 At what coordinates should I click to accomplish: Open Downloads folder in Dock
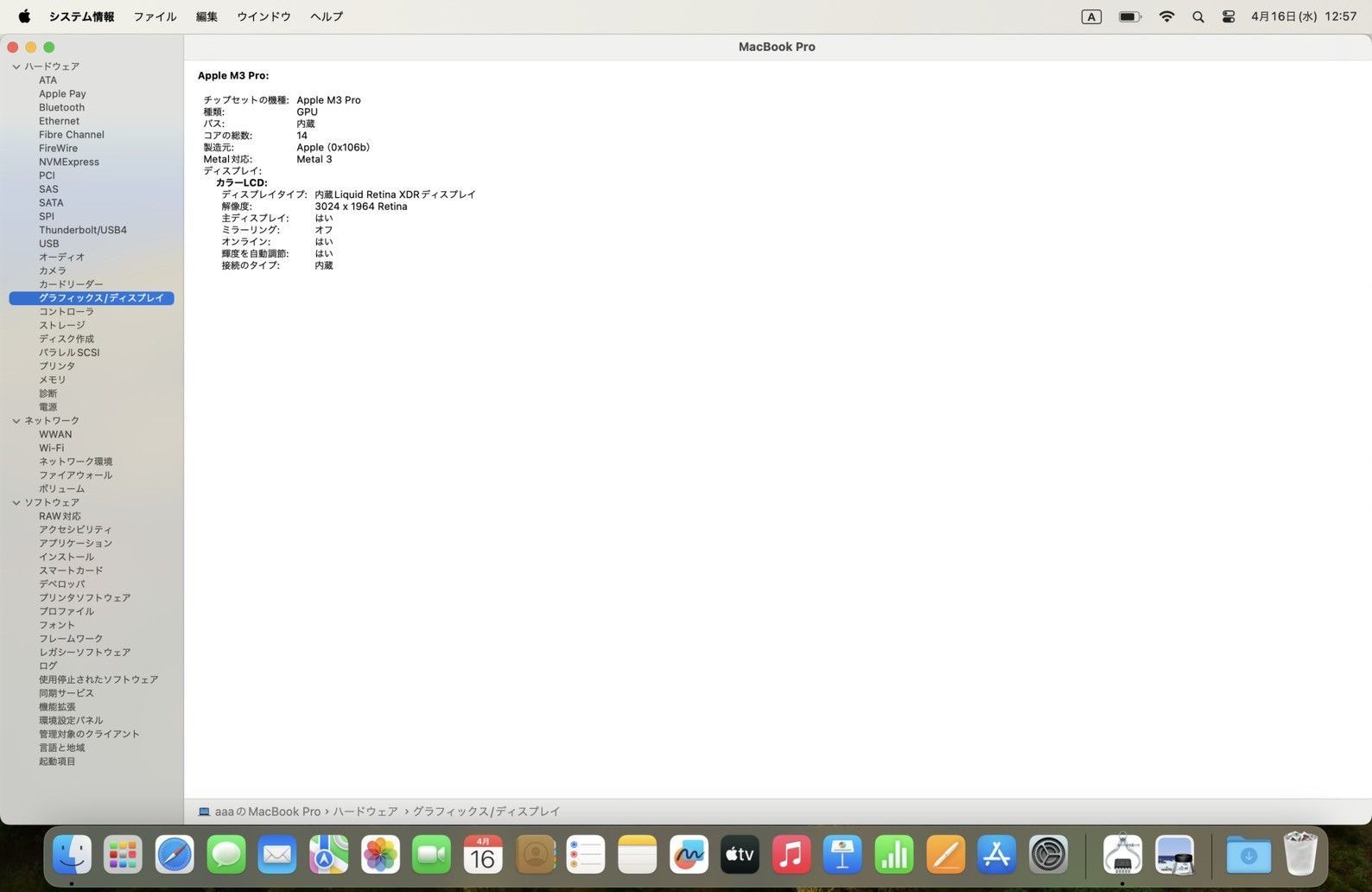point(1248,855)
